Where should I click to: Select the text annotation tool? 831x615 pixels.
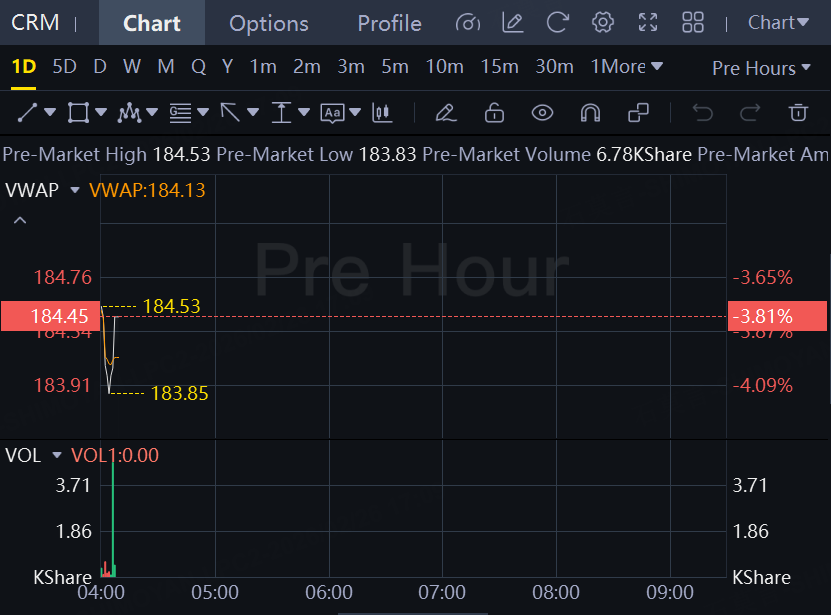(332, 113)
